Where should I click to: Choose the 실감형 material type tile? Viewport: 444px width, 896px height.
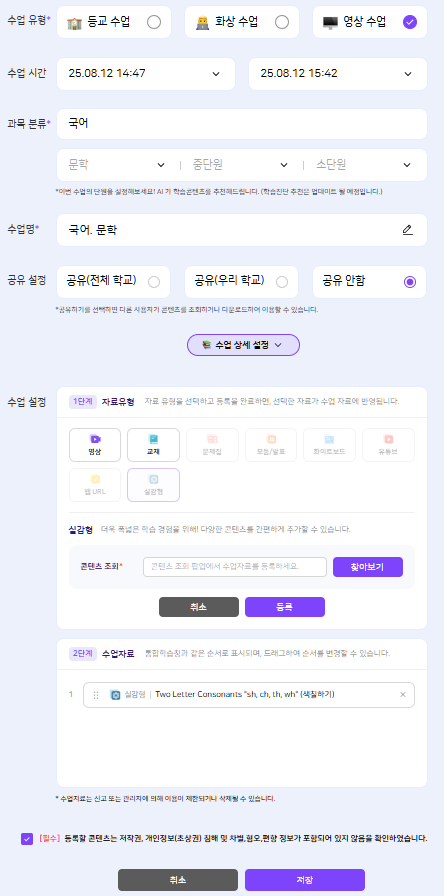click(153, 485)
